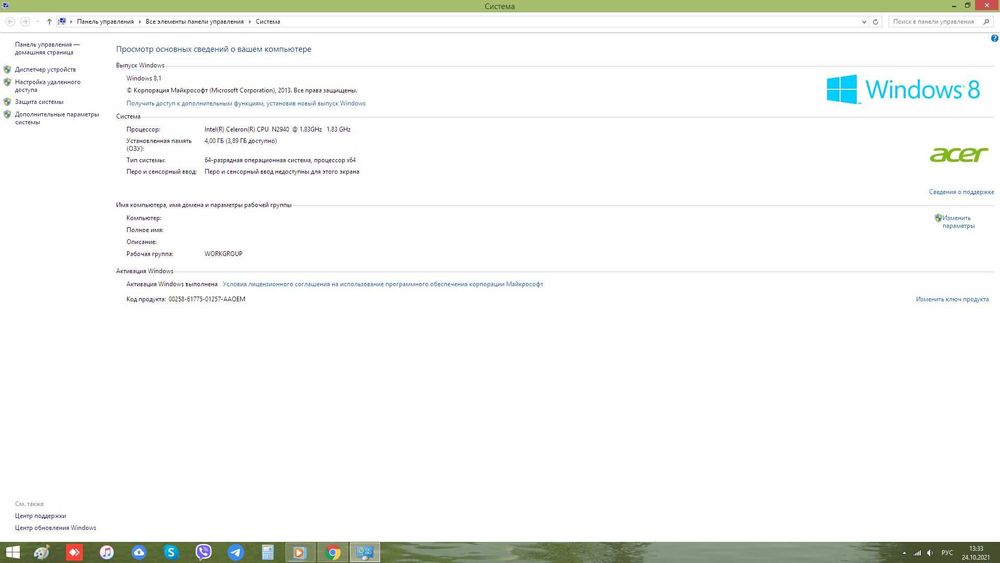Open the help question mark icon
The image size is (1000, 563).
994,38
